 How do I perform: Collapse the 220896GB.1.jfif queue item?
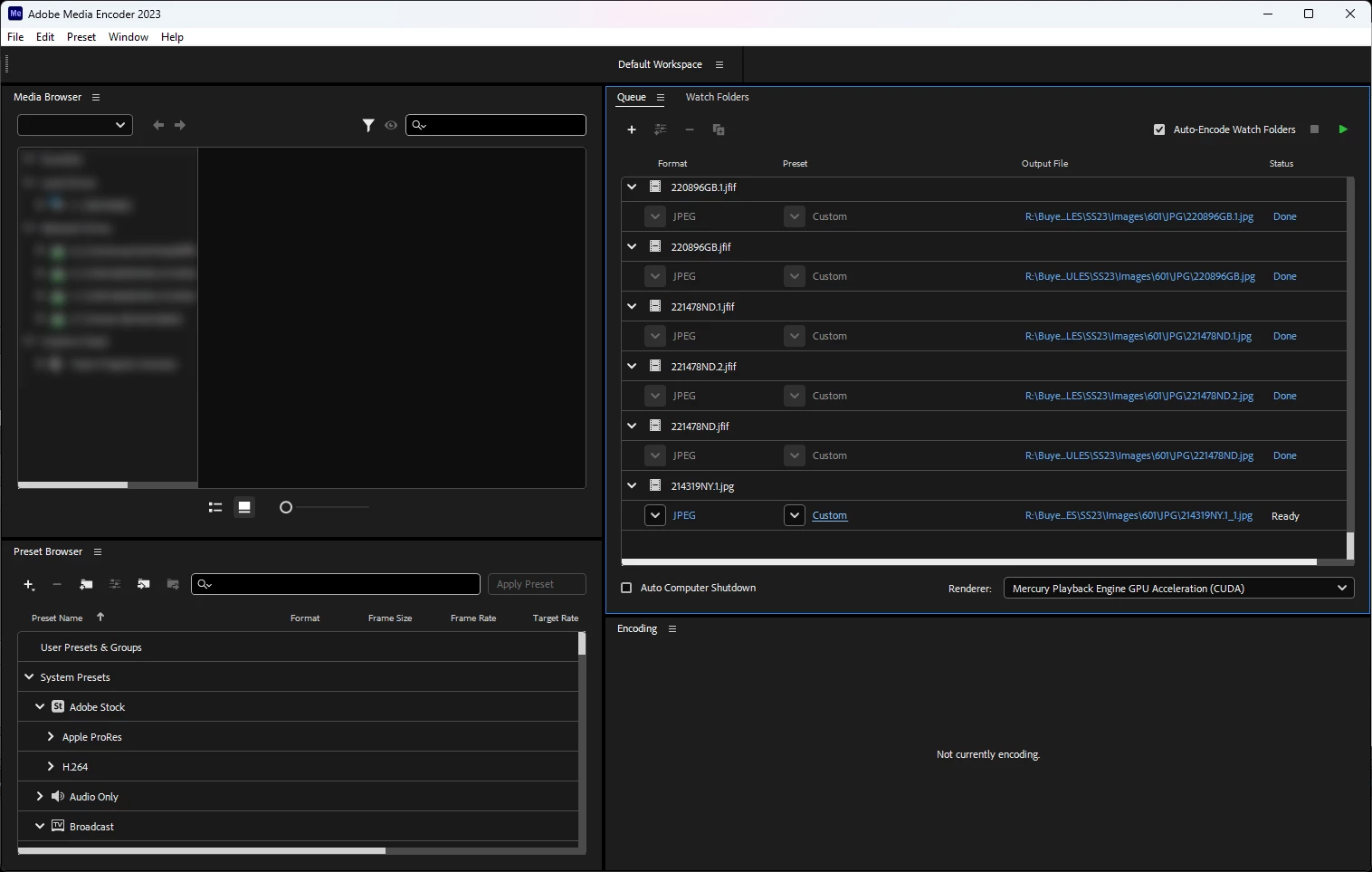coord(632,187)
